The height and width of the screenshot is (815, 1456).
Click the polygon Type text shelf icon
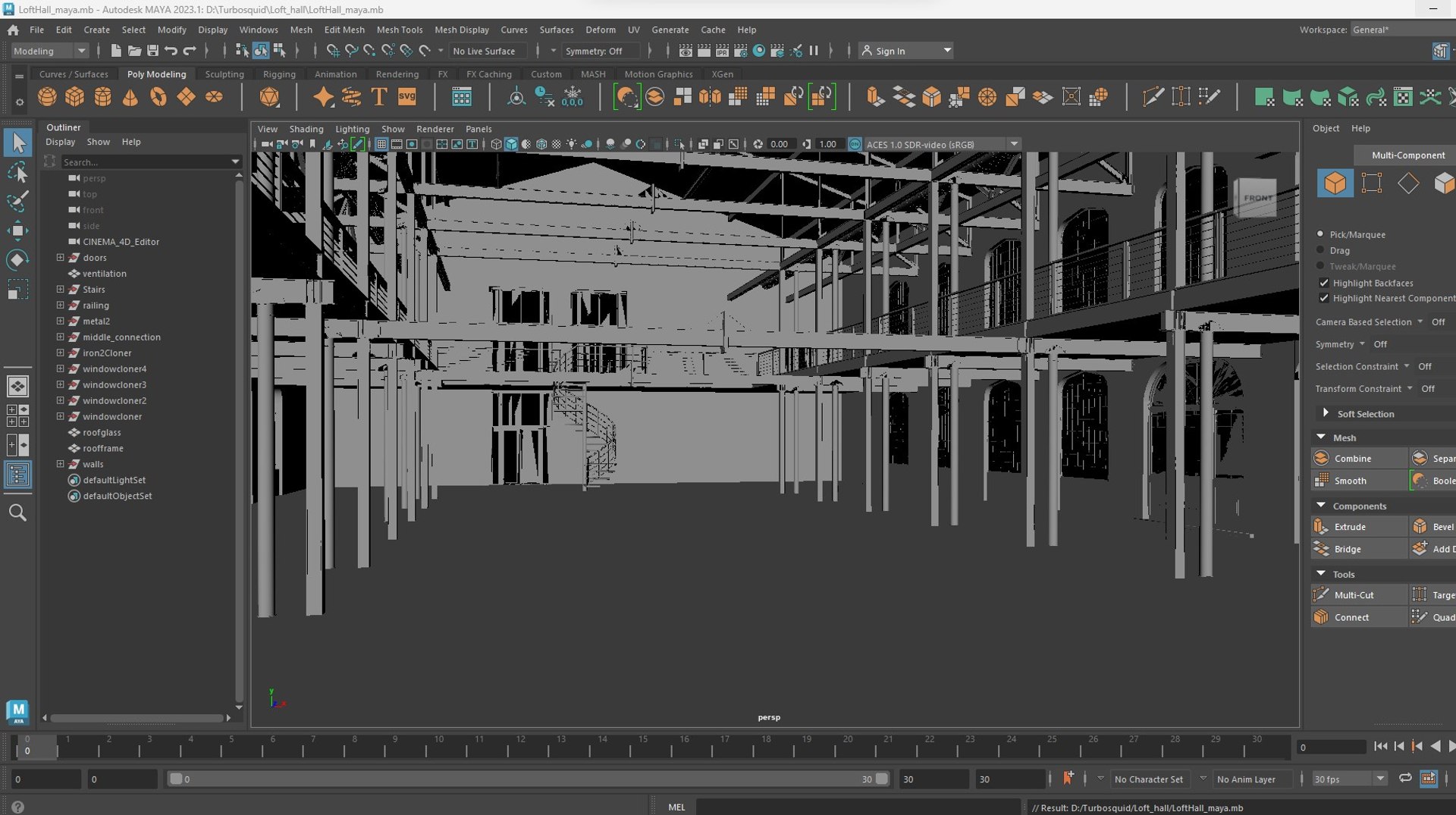click(379, 97)
